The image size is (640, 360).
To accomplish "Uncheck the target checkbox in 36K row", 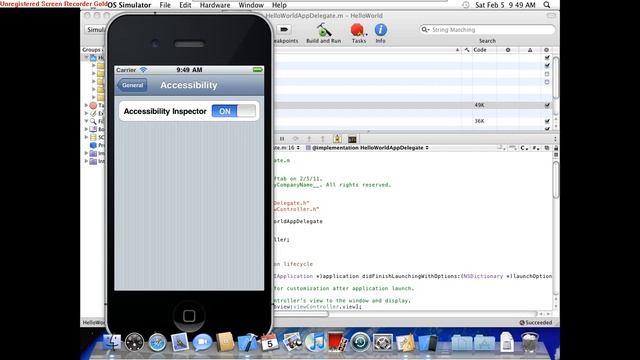I will pyautogui.click(x=547, y=121).
